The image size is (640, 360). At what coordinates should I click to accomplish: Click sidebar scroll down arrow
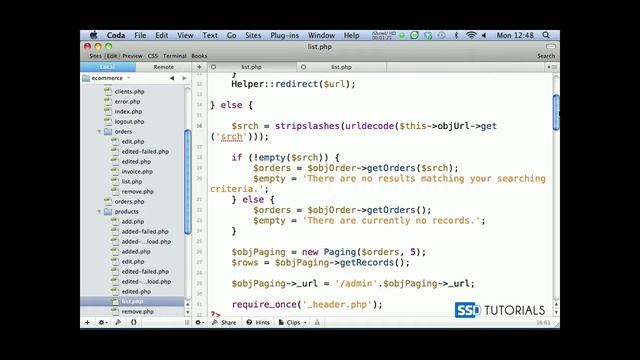(188, 313)
